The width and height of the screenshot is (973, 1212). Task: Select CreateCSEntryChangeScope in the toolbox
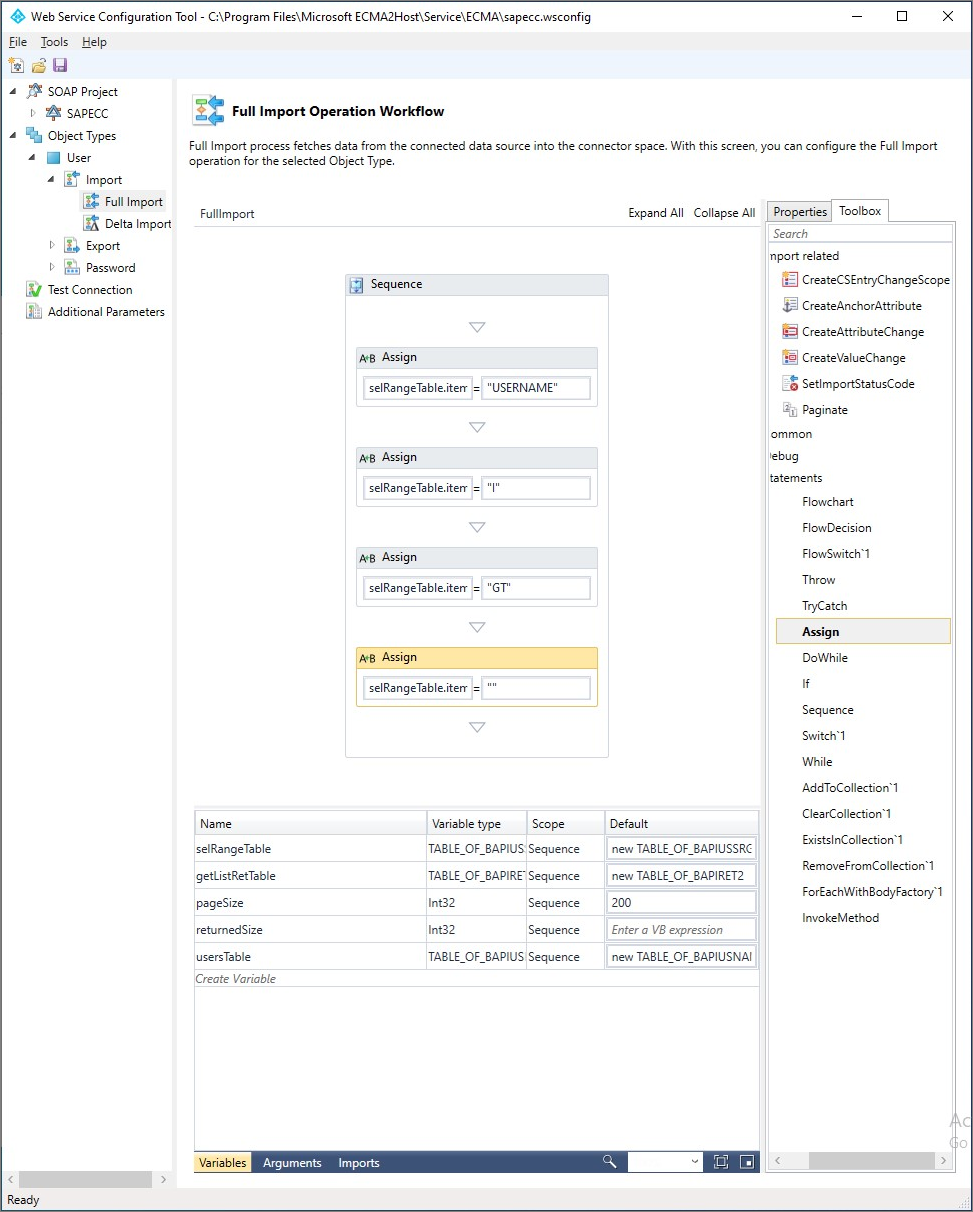point(875,280)
